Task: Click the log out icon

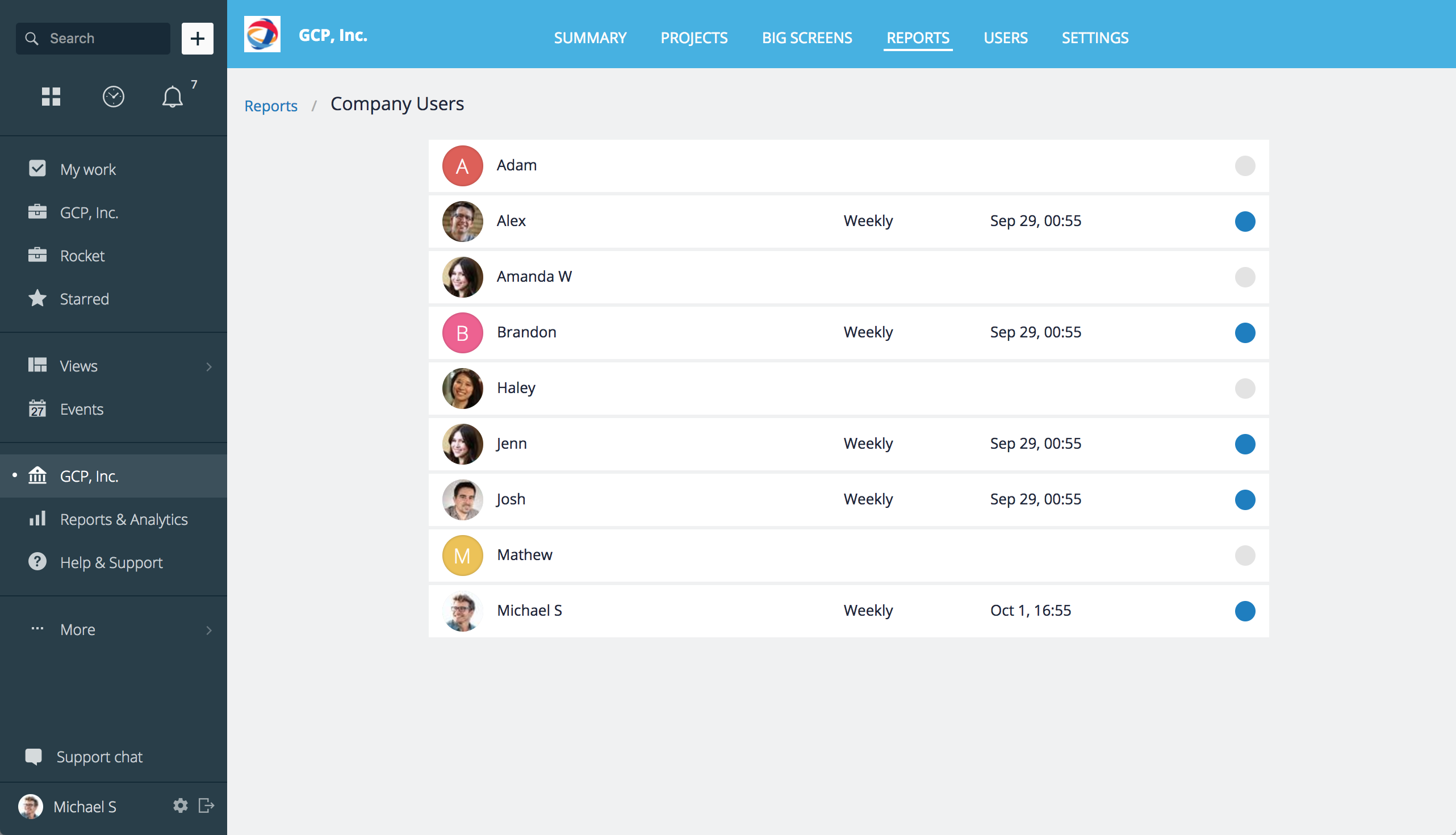Action: (x=206, y=806)
